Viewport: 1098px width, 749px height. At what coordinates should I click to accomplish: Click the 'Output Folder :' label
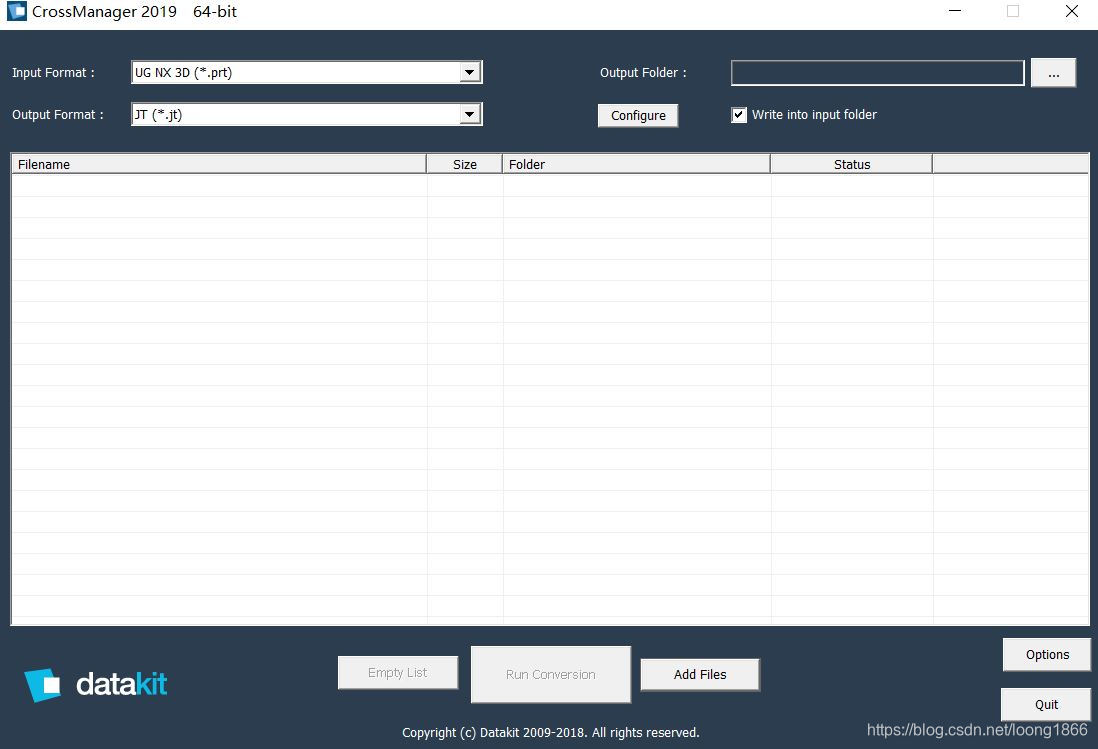coord(643,73)
